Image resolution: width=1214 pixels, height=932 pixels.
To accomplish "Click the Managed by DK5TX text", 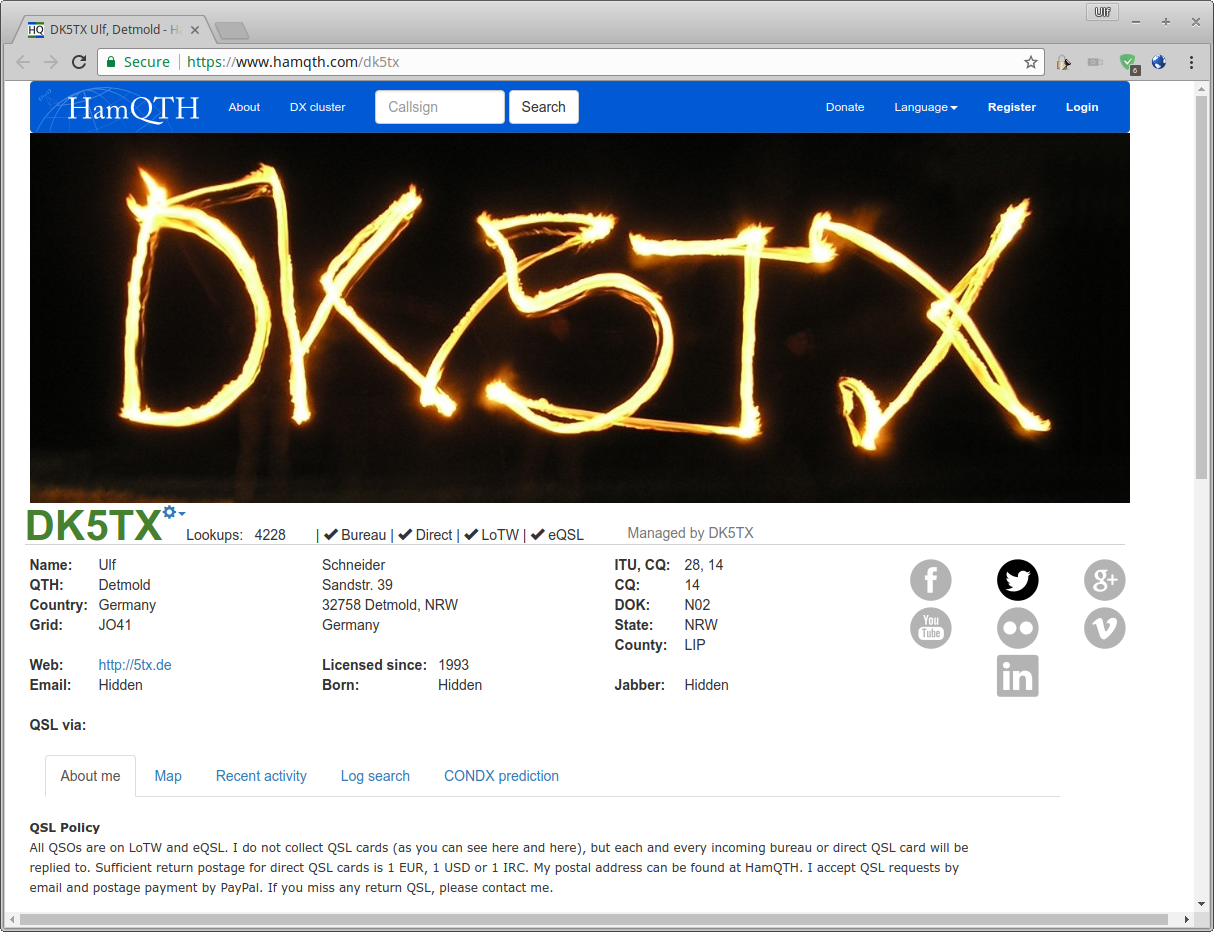I will pos(690,533).
